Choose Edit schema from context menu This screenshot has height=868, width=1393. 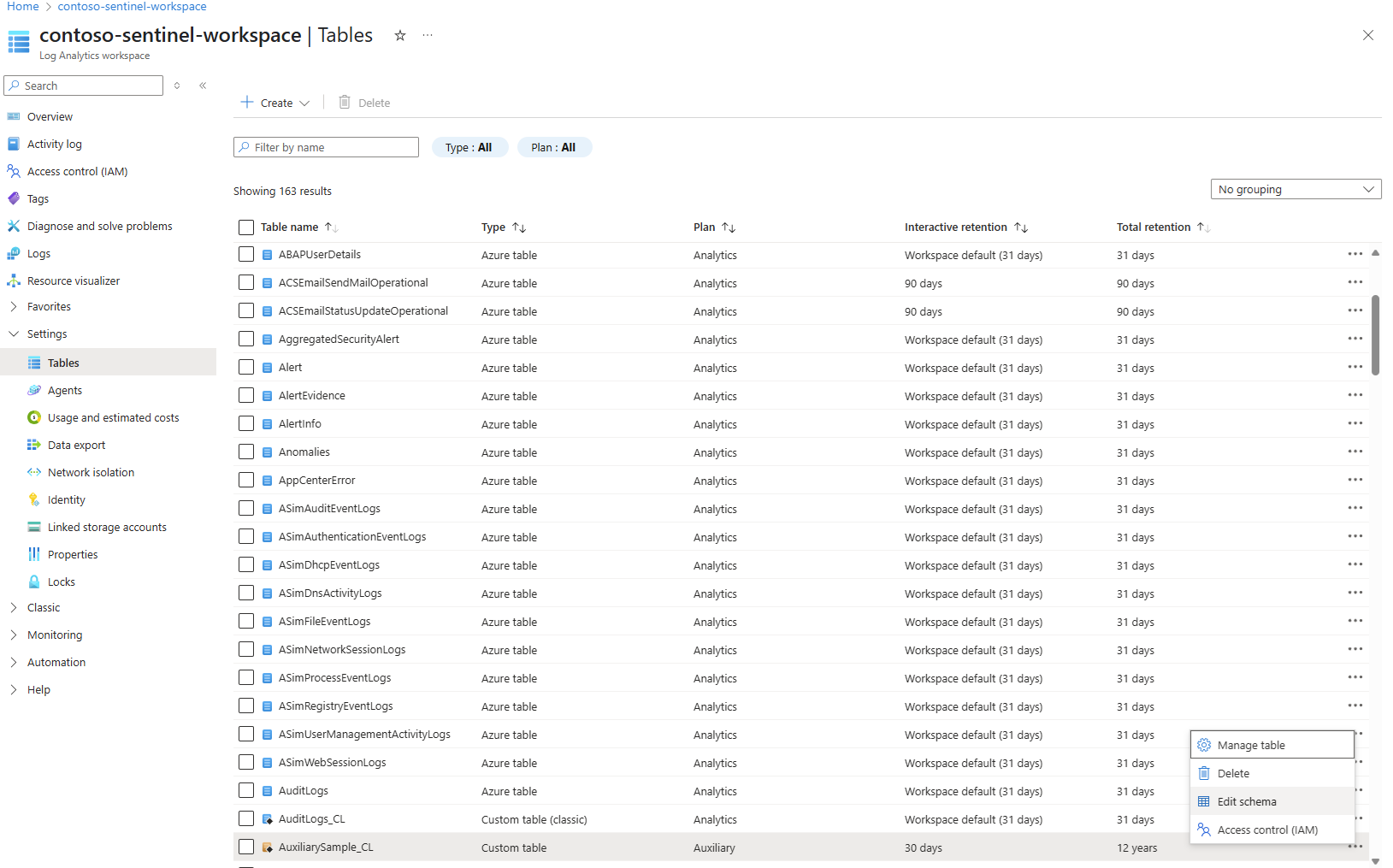[x=1272, y=801]
